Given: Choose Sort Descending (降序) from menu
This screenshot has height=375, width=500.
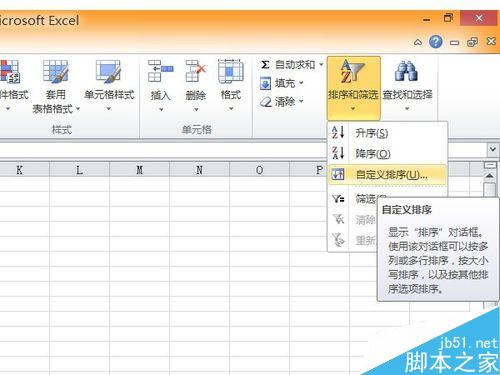Looking at the screenshot, I should click(387, 154).
